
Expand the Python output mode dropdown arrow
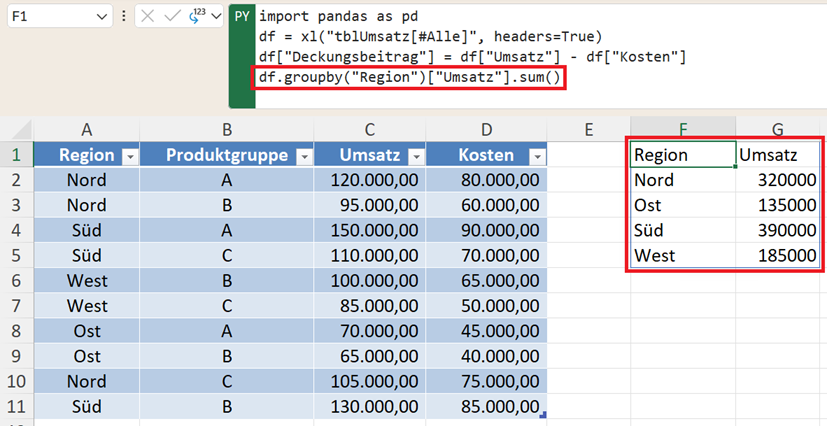(214, 17)
